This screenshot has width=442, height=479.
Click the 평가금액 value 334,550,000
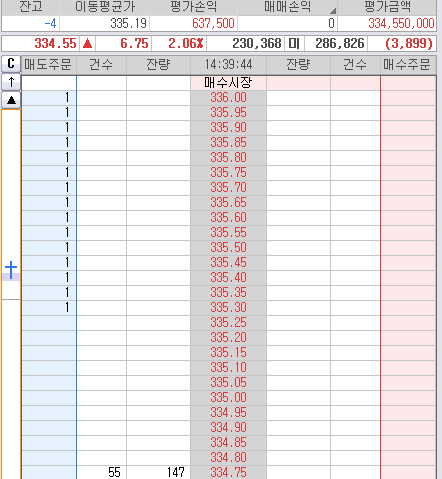tap(401, 23)
